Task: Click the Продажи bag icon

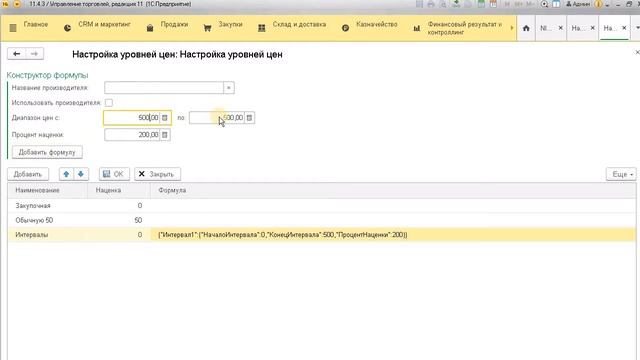Action: pos(150,28)
